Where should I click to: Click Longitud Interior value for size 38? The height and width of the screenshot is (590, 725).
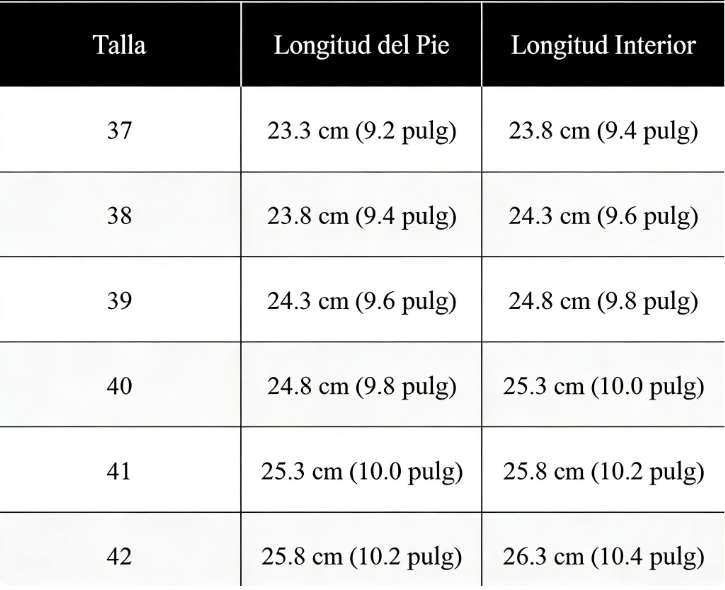pyautogui.click(x=603, y=216)
